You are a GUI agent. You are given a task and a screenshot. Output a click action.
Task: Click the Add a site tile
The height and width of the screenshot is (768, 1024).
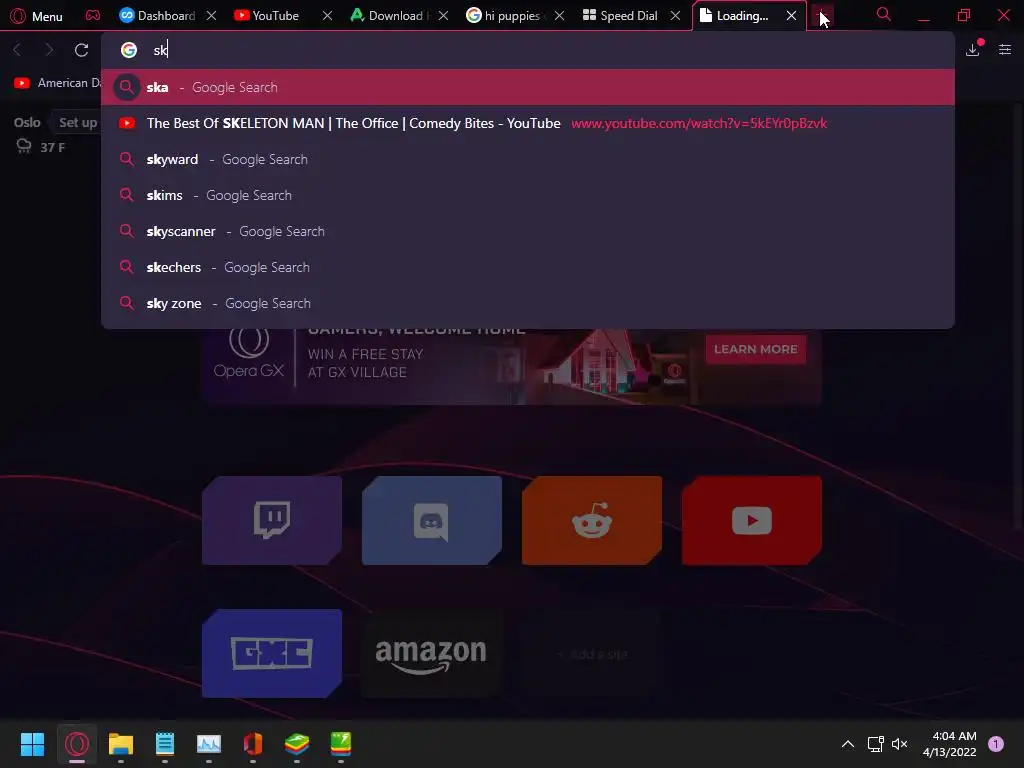(x=592, y=653)
